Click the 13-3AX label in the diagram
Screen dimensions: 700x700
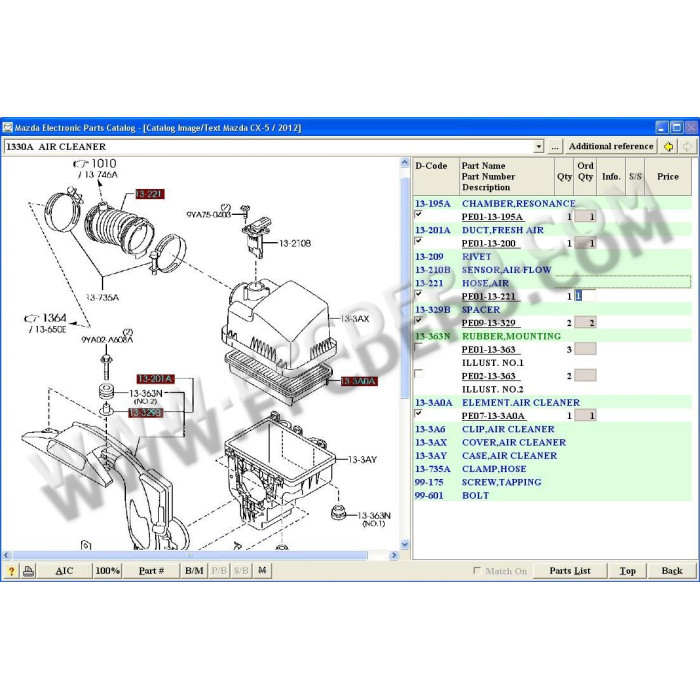pyautogui.click(x=355, y=319)
